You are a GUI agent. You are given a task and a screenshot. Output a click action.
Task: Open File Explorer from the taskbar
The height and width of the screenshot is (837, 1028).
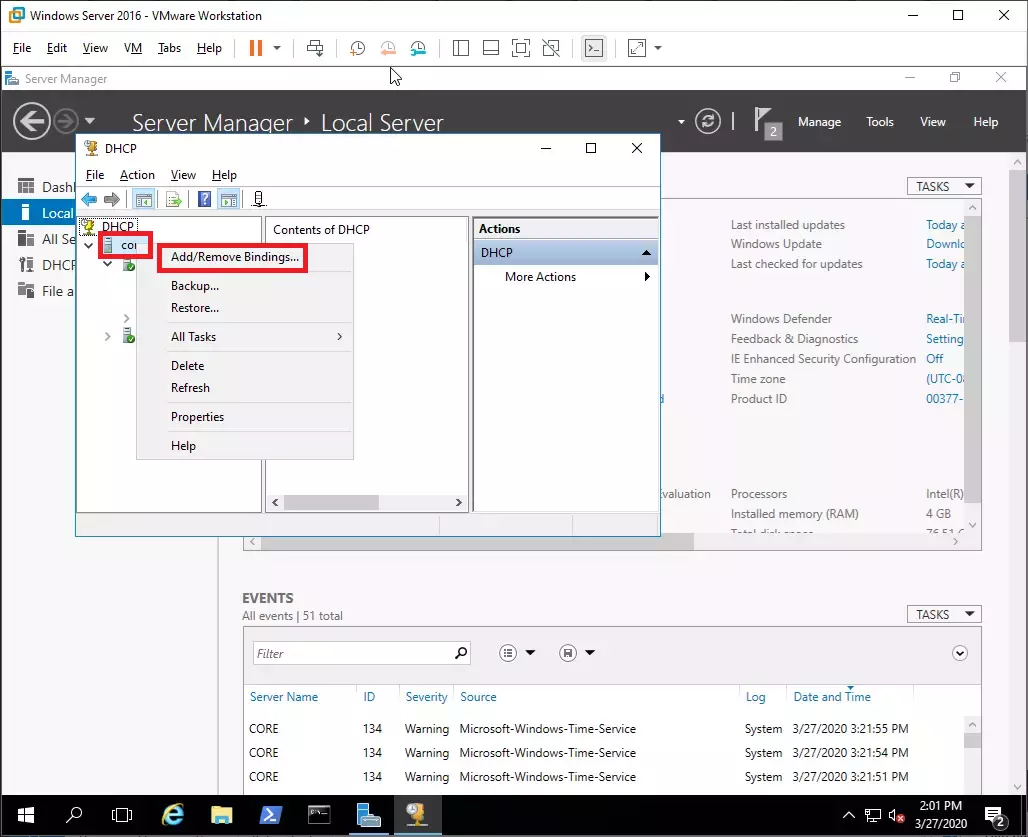(x=222, y=815)
